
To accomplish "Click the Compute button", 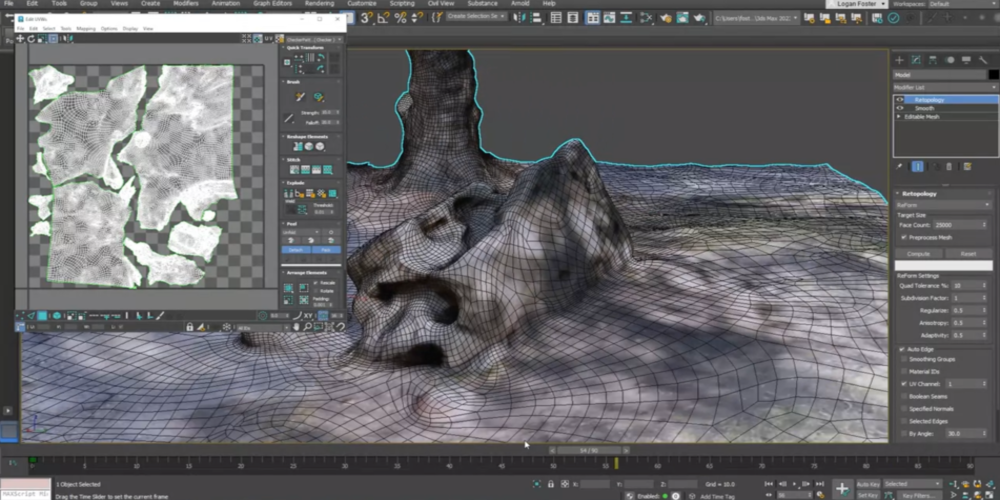I will tap(918, 254).
